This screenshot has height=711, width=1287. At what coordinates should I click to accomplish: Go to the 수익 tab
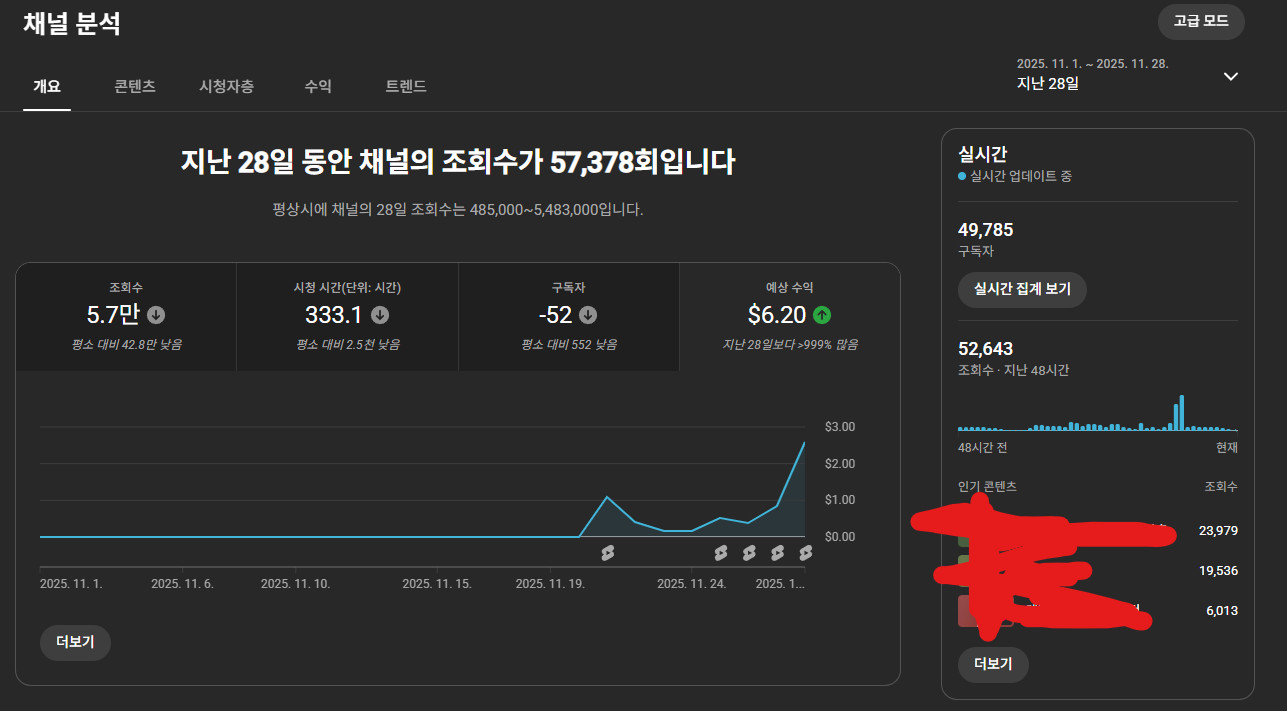coord(318,87)
